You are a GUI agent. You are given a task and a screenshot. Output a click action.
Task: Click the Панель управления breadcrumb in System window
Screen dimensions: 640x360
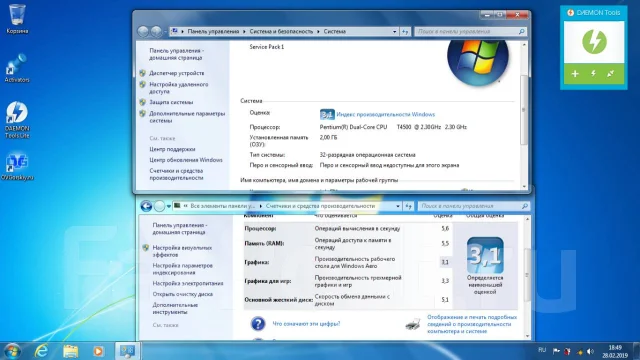213,31
